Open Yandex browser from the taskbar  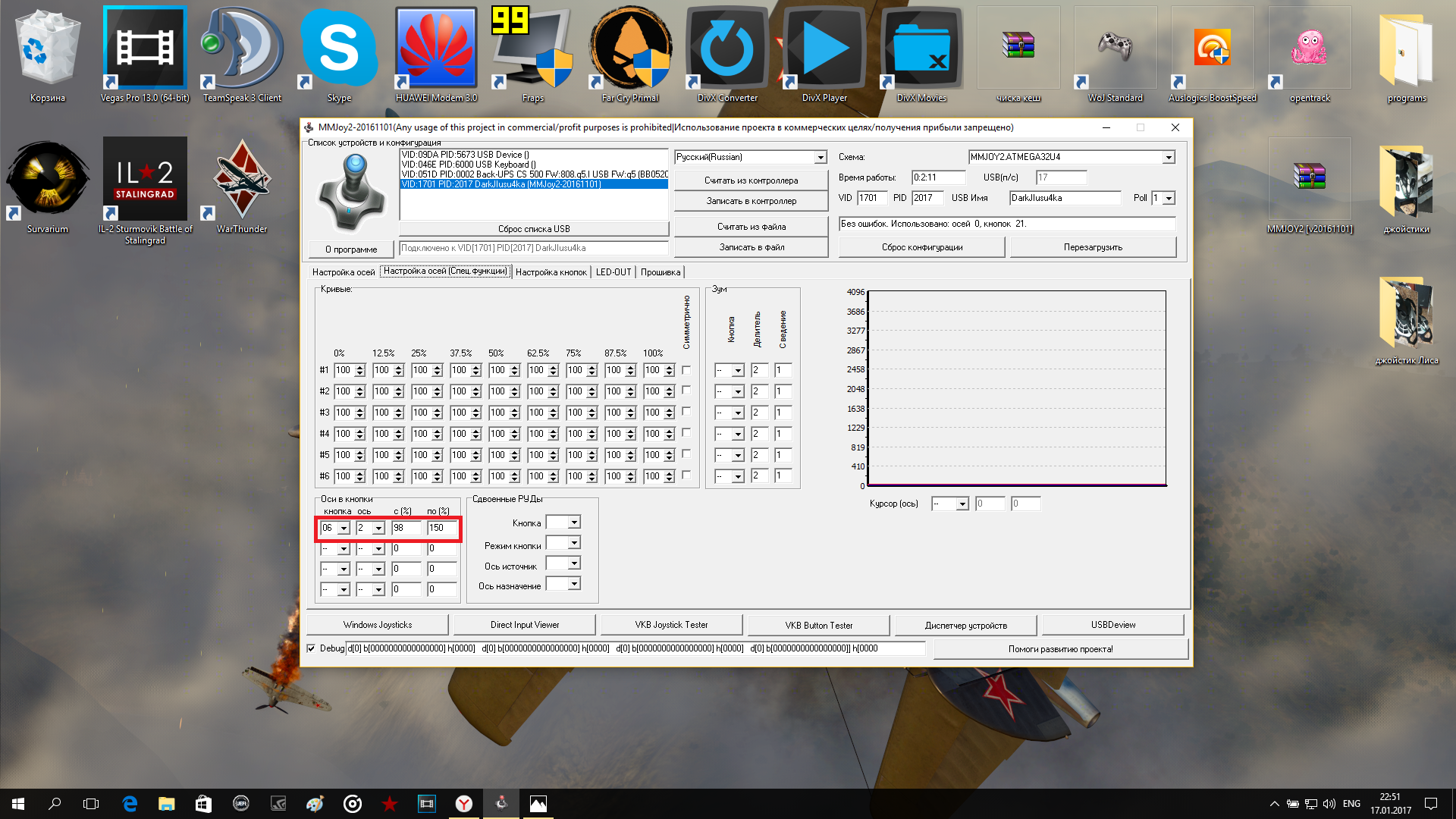pos(464,804)
